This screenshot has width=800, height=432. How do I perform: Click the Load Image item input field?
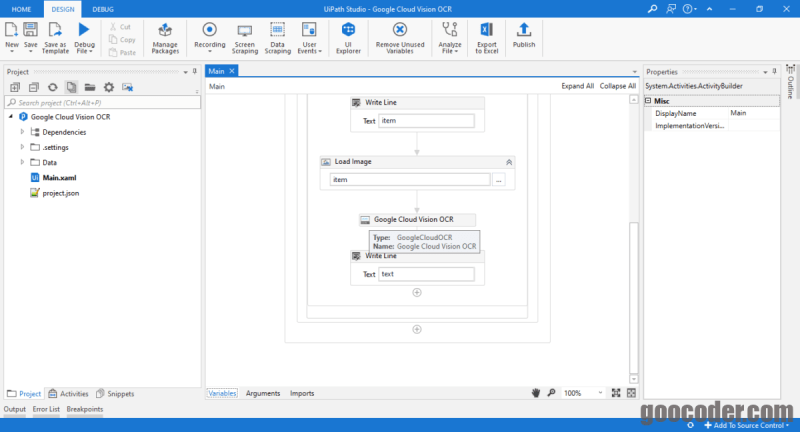410,180
